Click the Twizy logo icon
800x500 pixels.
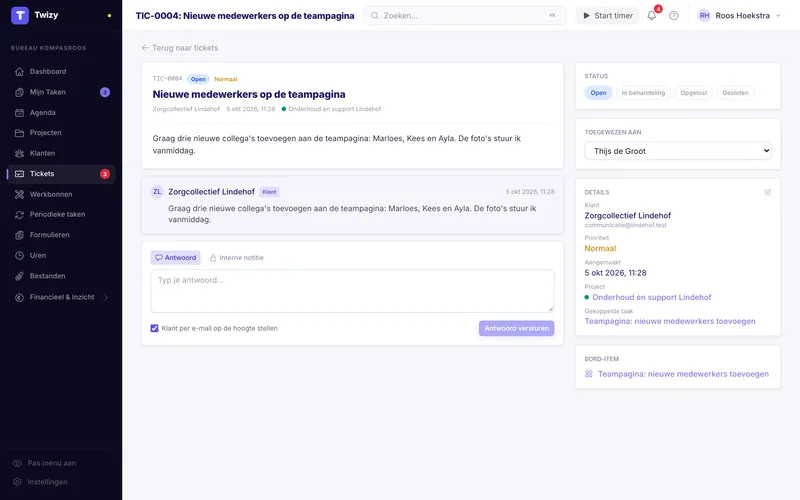point(20,15)
